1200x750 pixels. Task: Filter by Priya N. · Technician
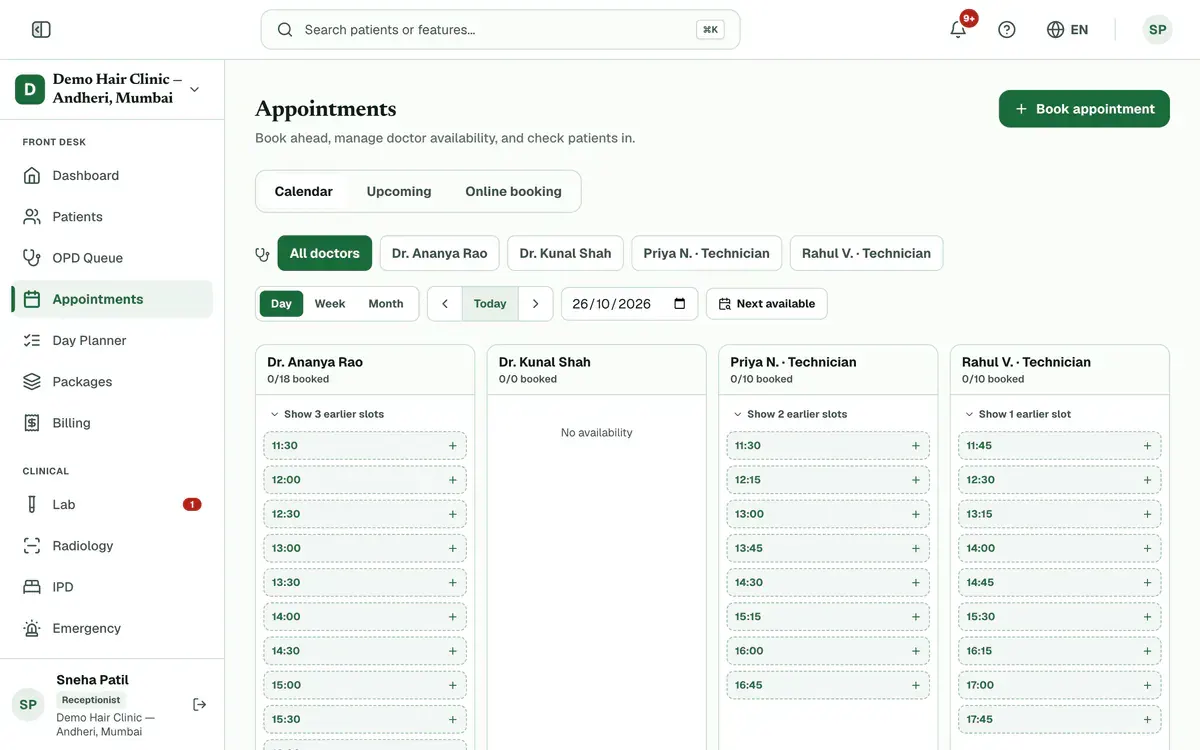pyautogui.click(x=707, y=253)
